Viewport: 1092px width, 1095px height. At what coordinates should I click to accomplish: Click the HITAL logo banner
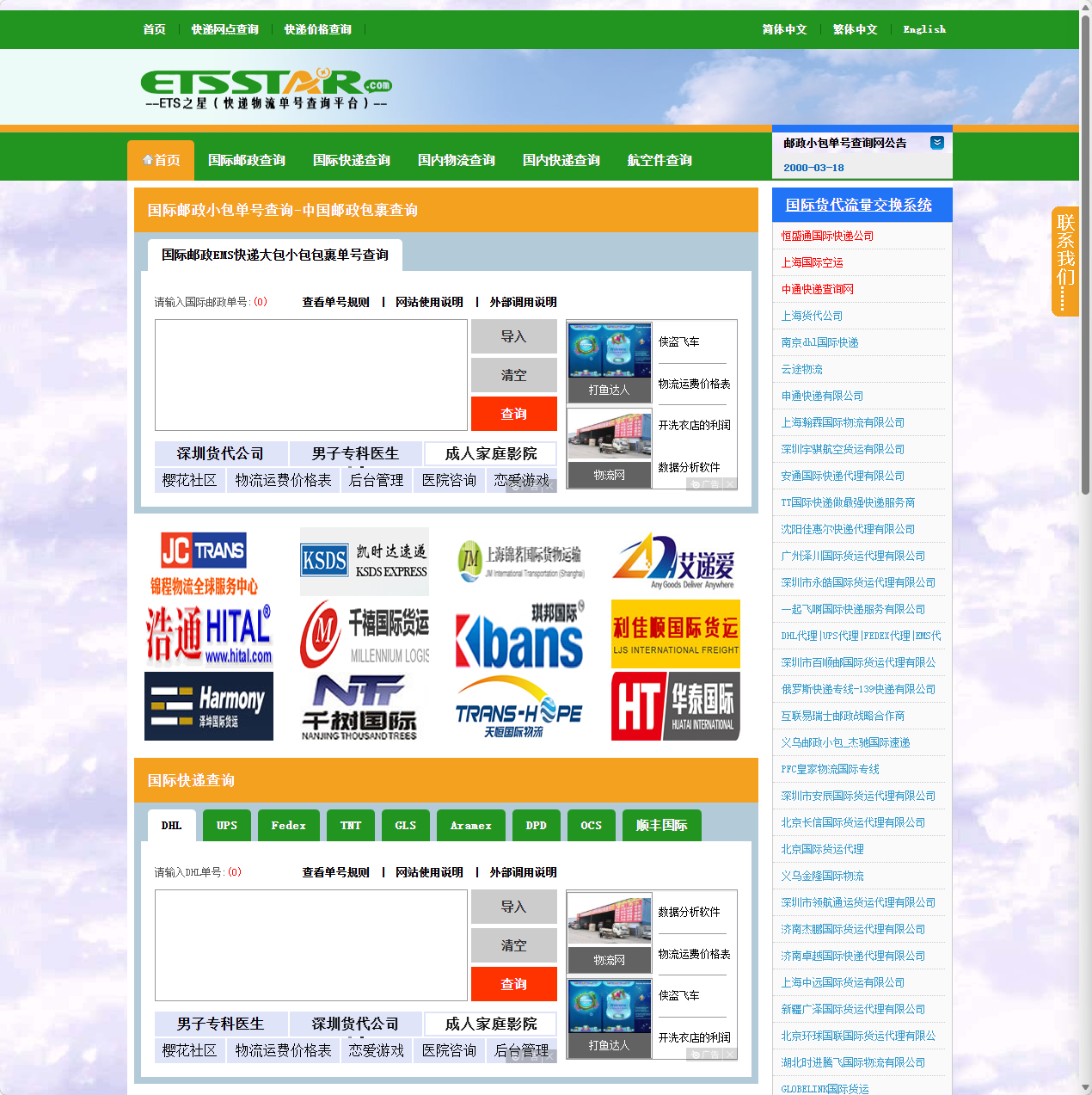(209, 635)
